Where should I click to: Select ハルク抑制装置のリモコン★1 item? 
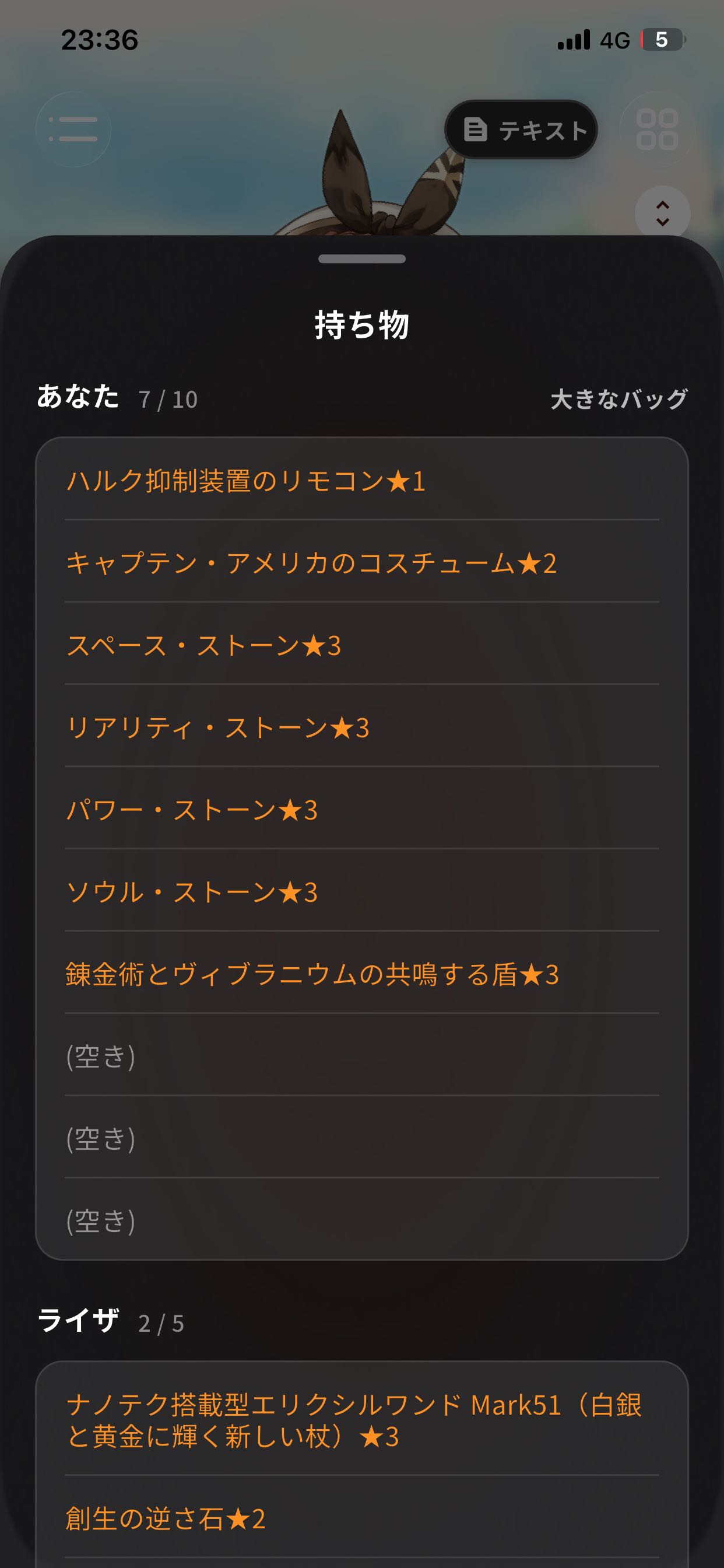[x=362, y=480]
